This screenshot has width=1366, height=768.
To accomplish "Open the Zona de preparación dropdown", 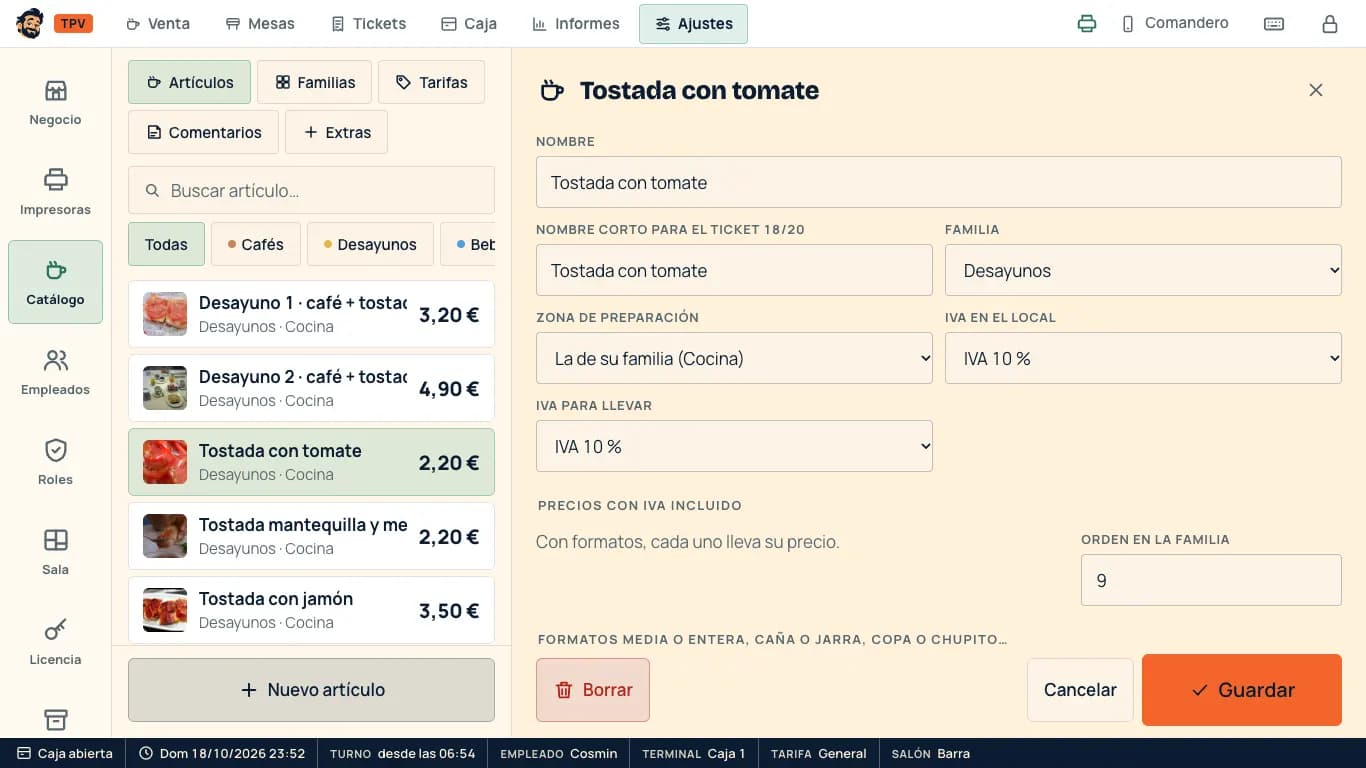I will click(x=734, y=358).
